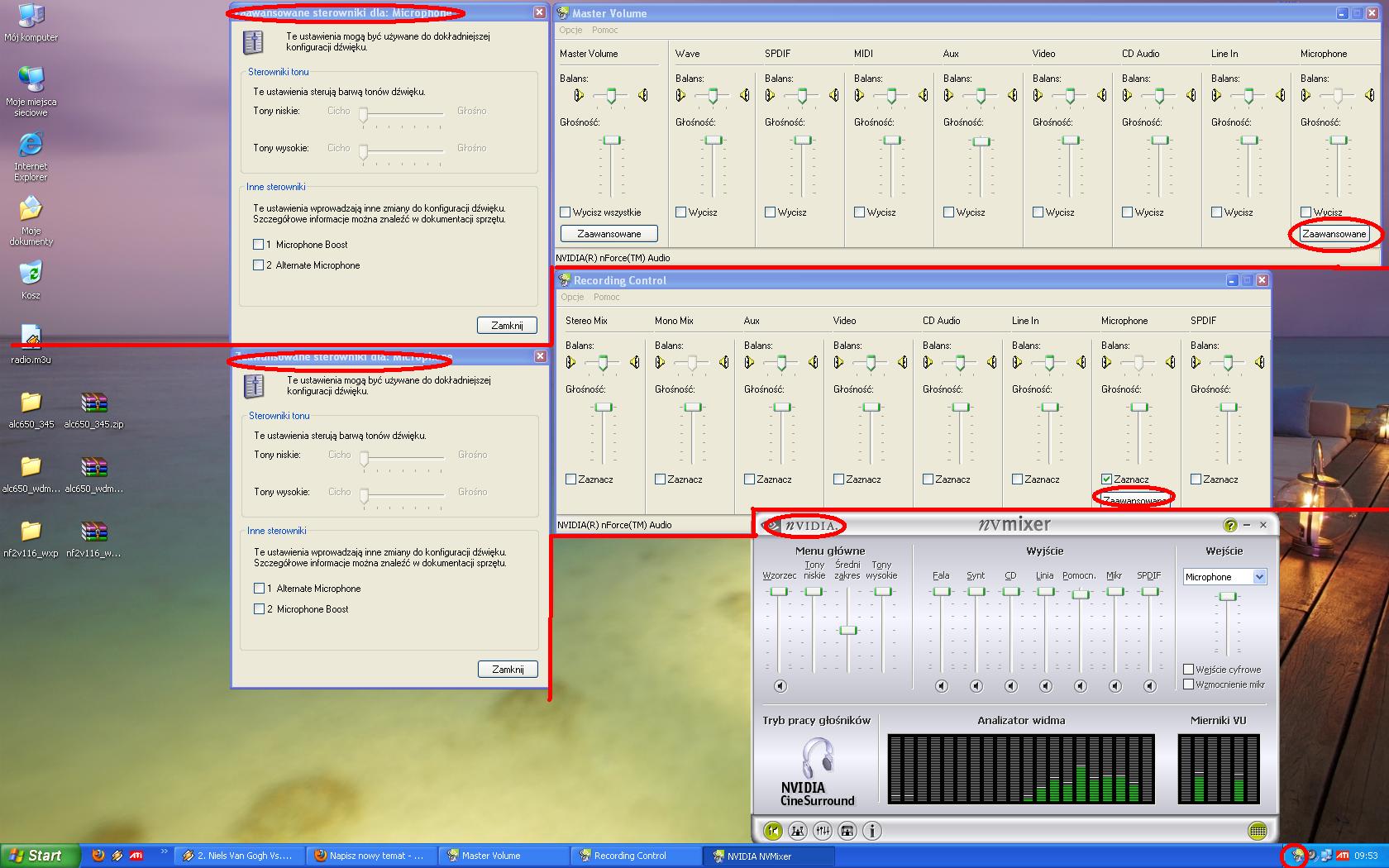
Task: Open Opcje menu in Master Volume
Action: coord(570,30)
